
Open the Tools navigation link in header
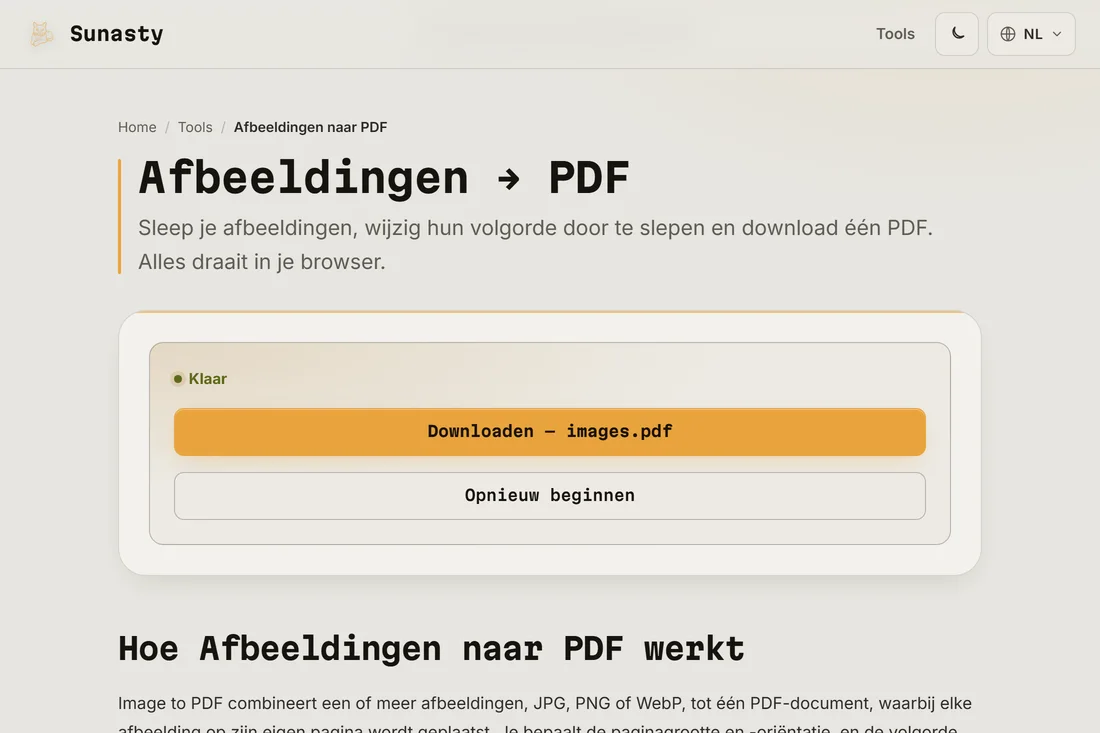[x=895, y=34]
